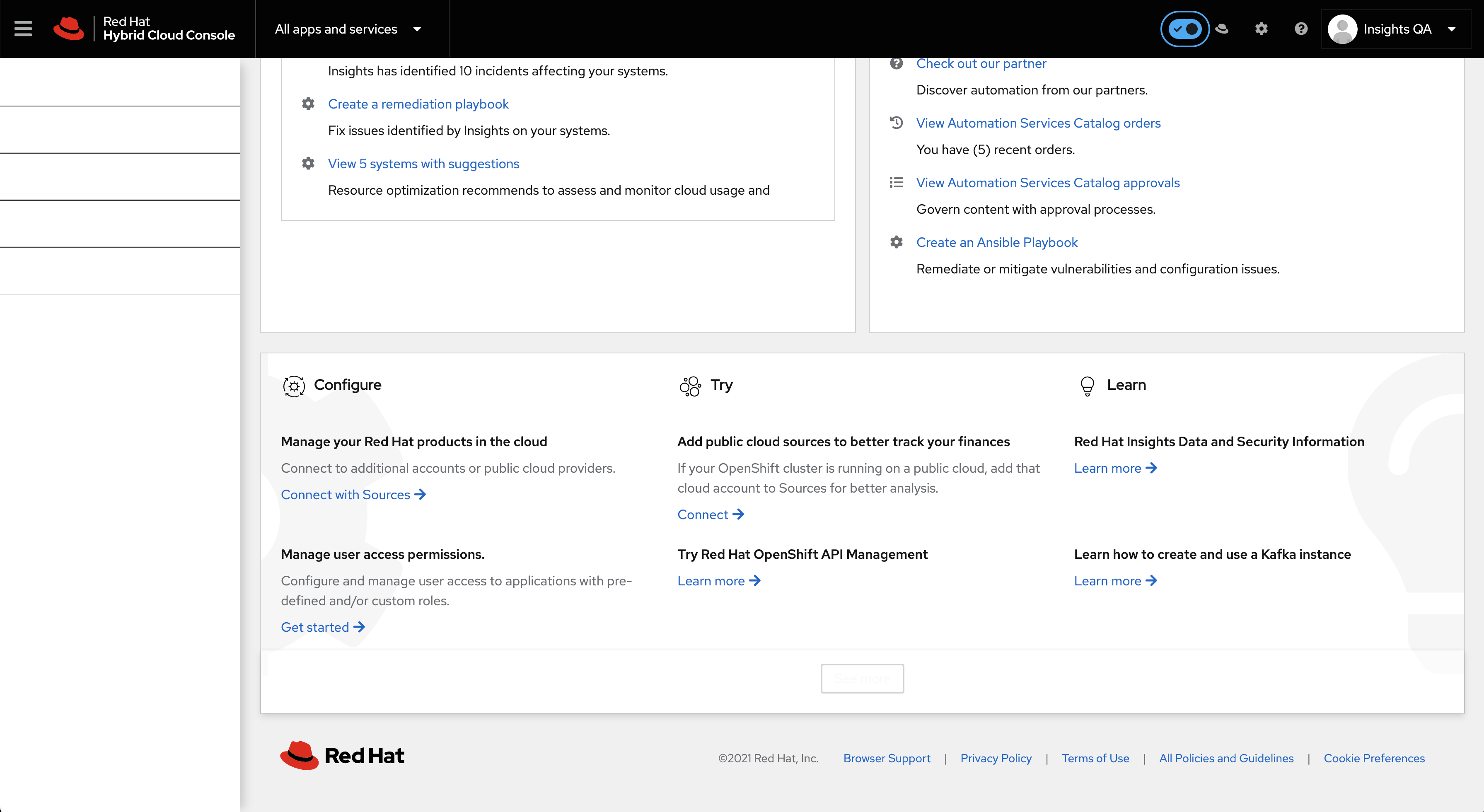The height and width of the screenshot is (812, 1484).
Task: Click the Insights QA user avatar
Action: (x=1342, y=29)
